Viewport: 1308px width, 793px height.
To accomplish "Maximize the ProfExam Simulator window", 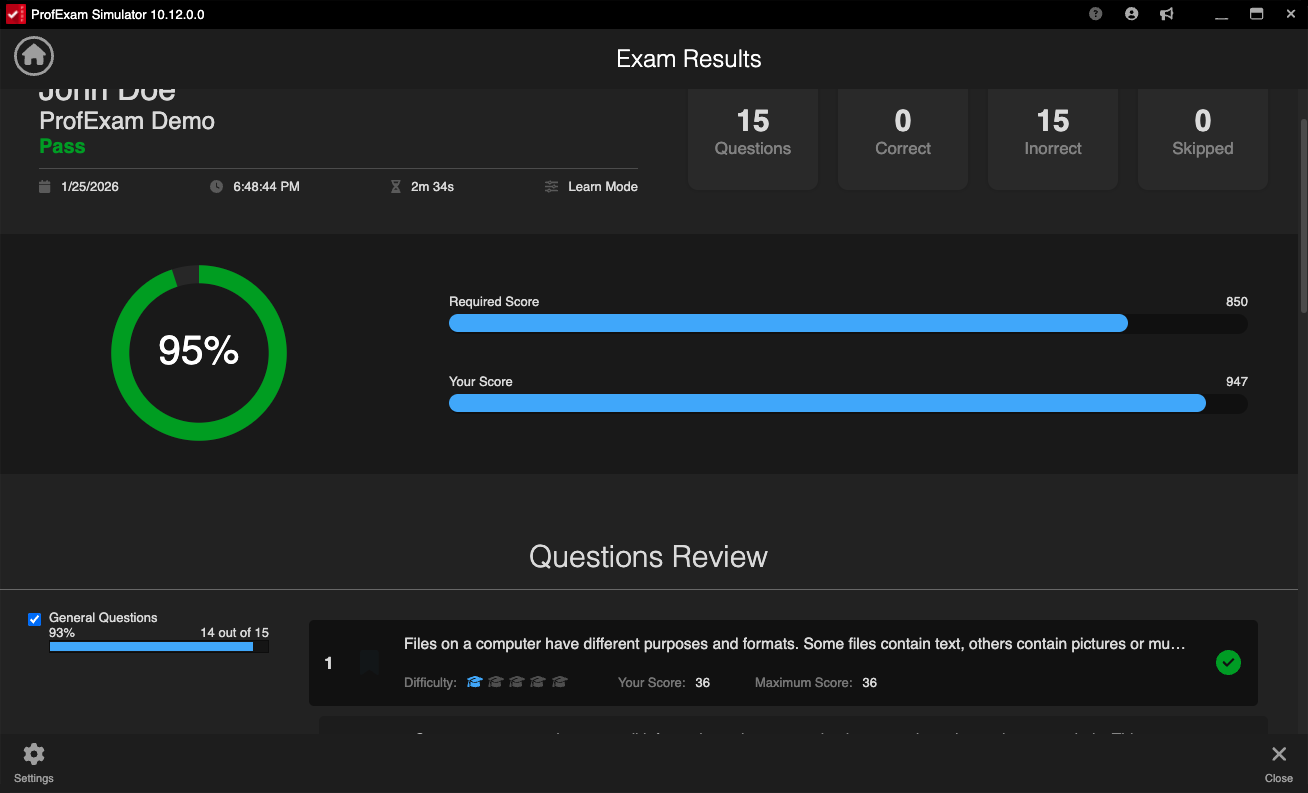I will click(x=1256, y=14).
